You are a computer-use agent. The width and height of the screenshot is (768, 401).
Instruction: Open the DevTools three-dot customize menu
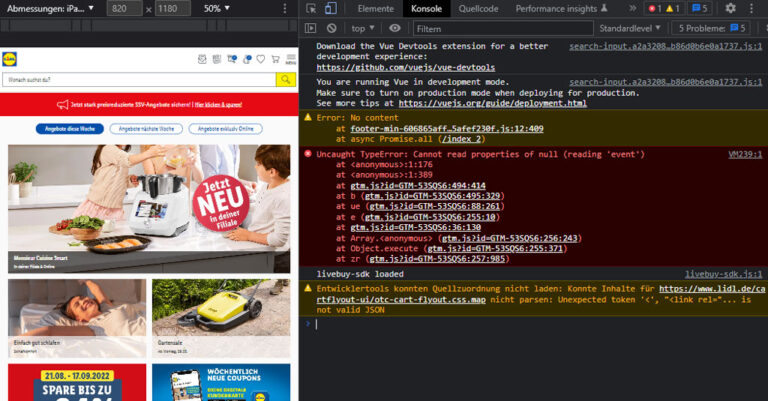pos(751,8)
